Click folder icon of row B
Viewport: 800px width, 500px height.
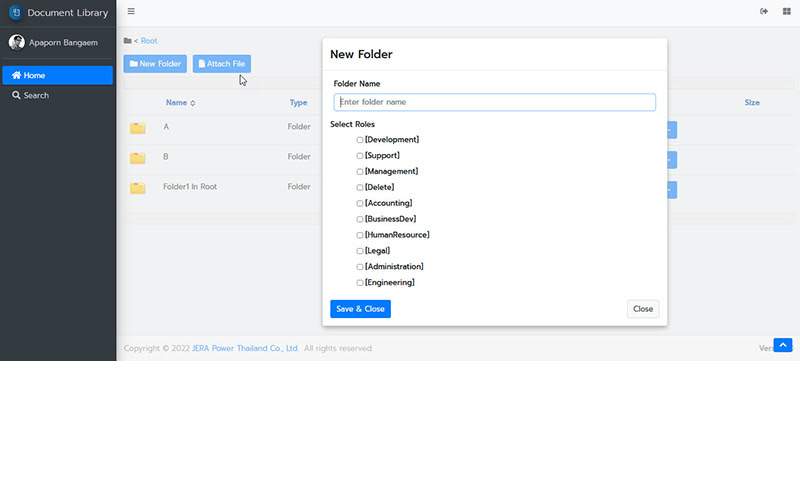[x=137, y=158]
